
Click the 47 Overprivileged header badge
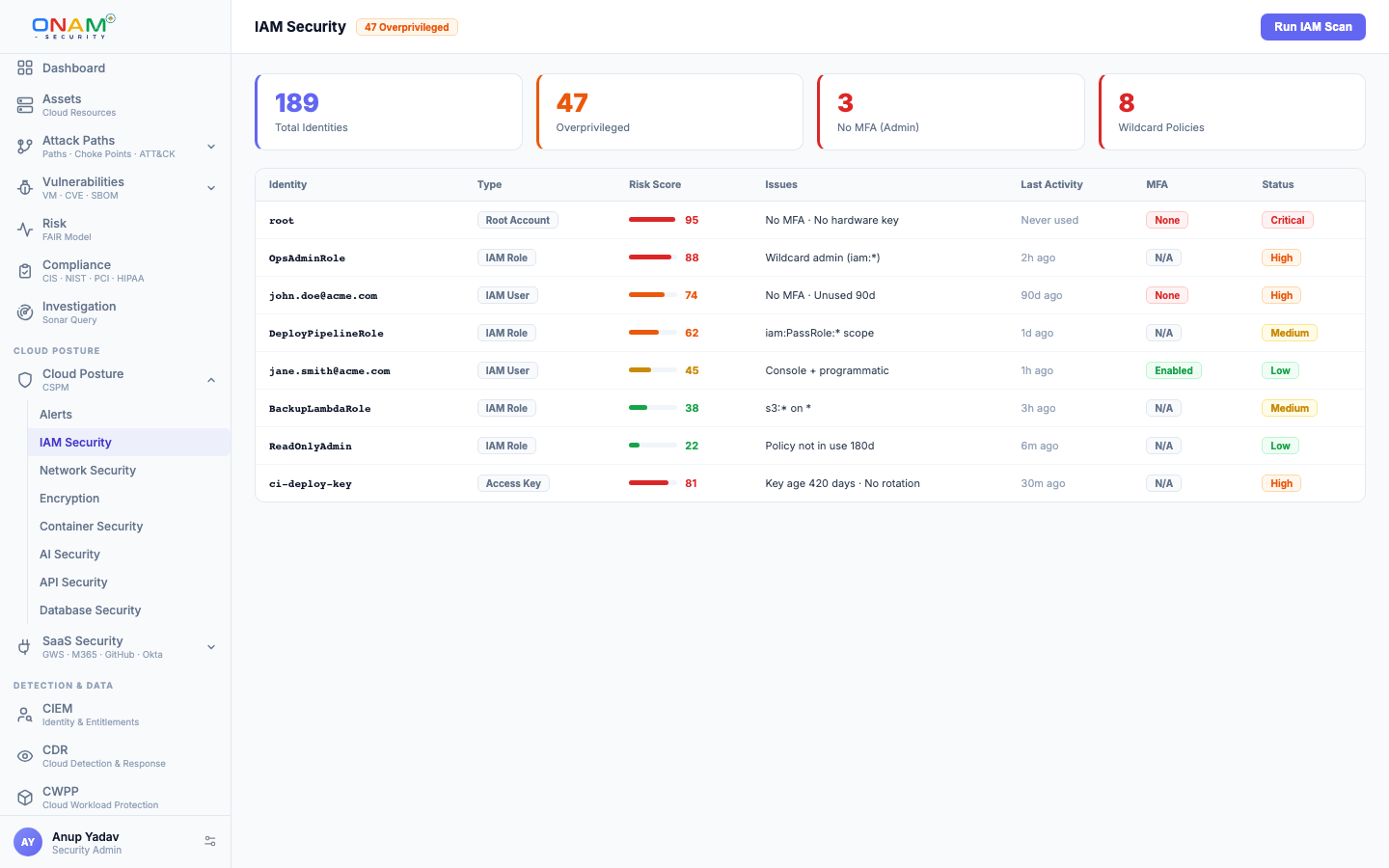[407, 27]
